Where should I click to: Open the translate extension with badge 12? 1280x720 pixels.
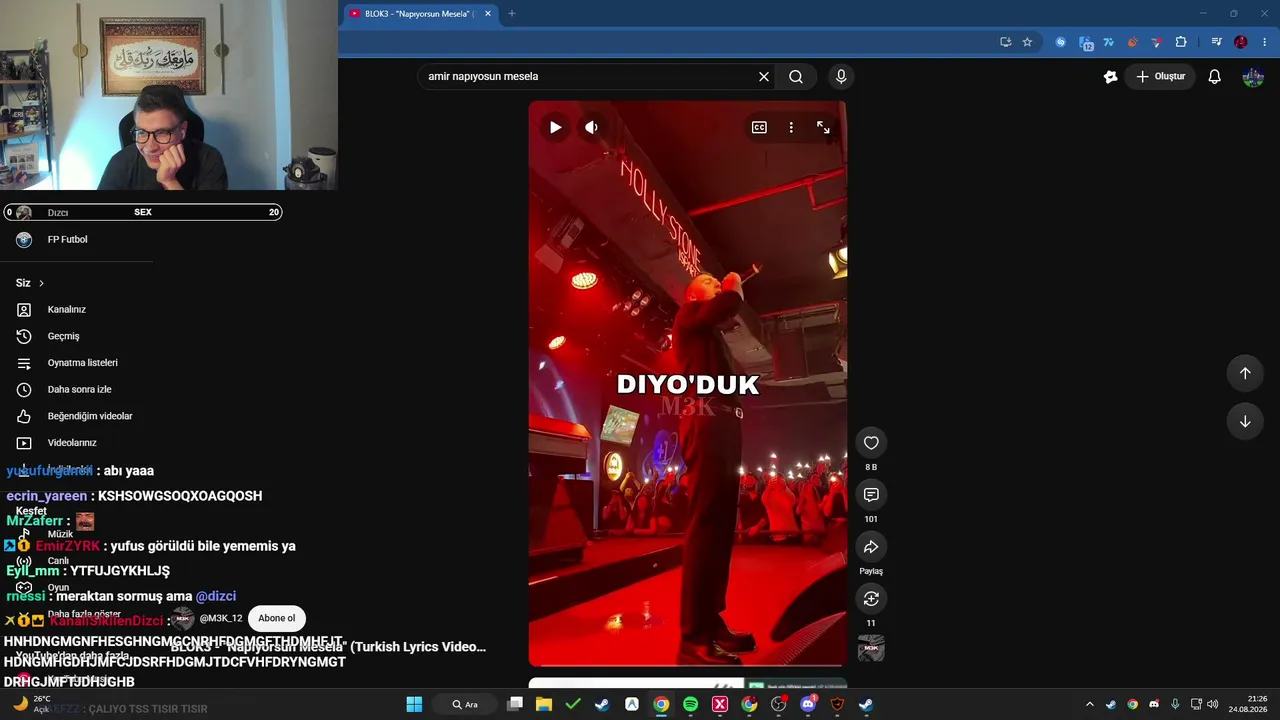(1086, 43)
